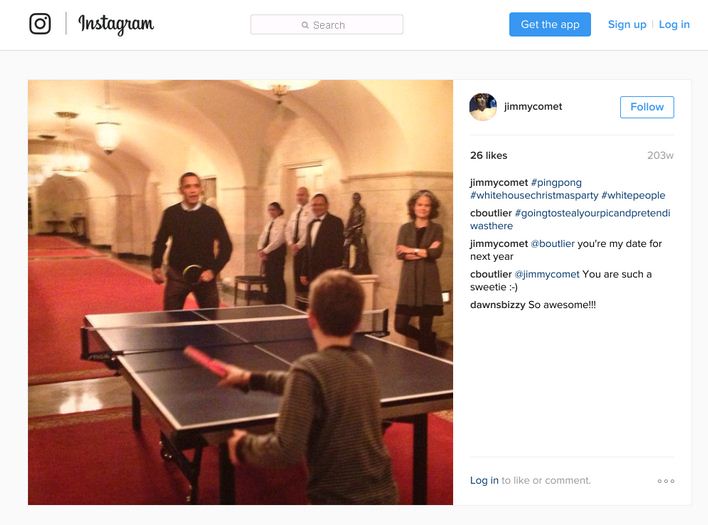The height and width of the screenshot is (525, 708).
Task: Open the #whitehousechristmasparty hashtag
Action: click(x=534, y=195)
